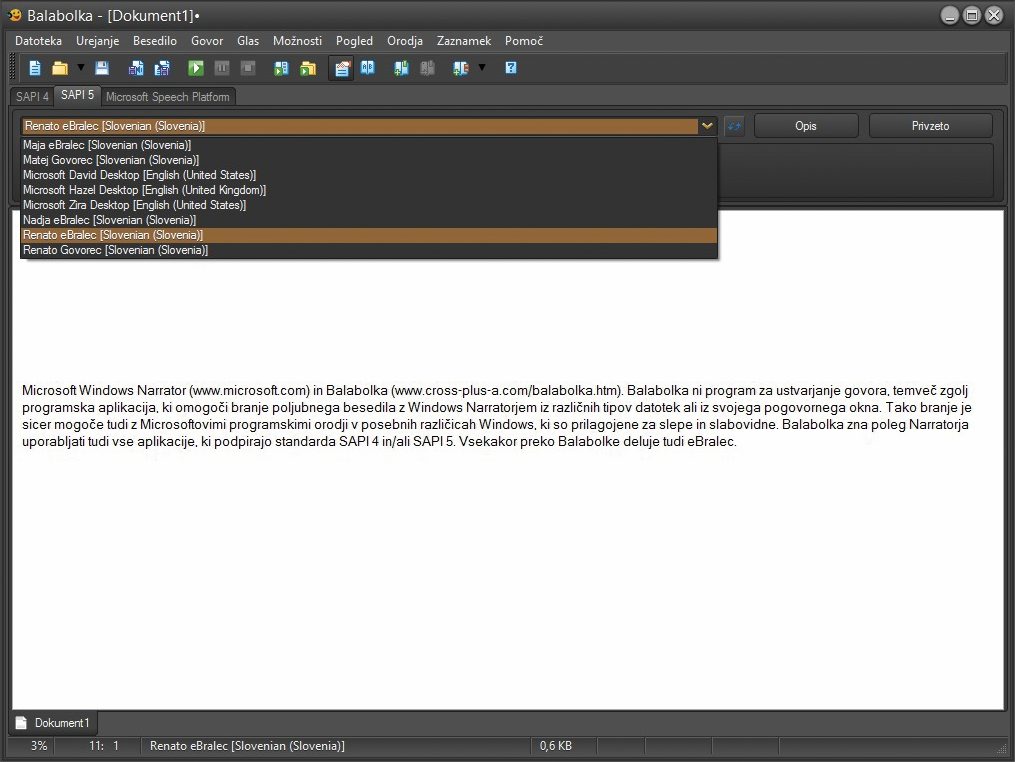Click the split and convert to audio icon
This screenshot has height=762, width=1015.
(x=162, y=68)
